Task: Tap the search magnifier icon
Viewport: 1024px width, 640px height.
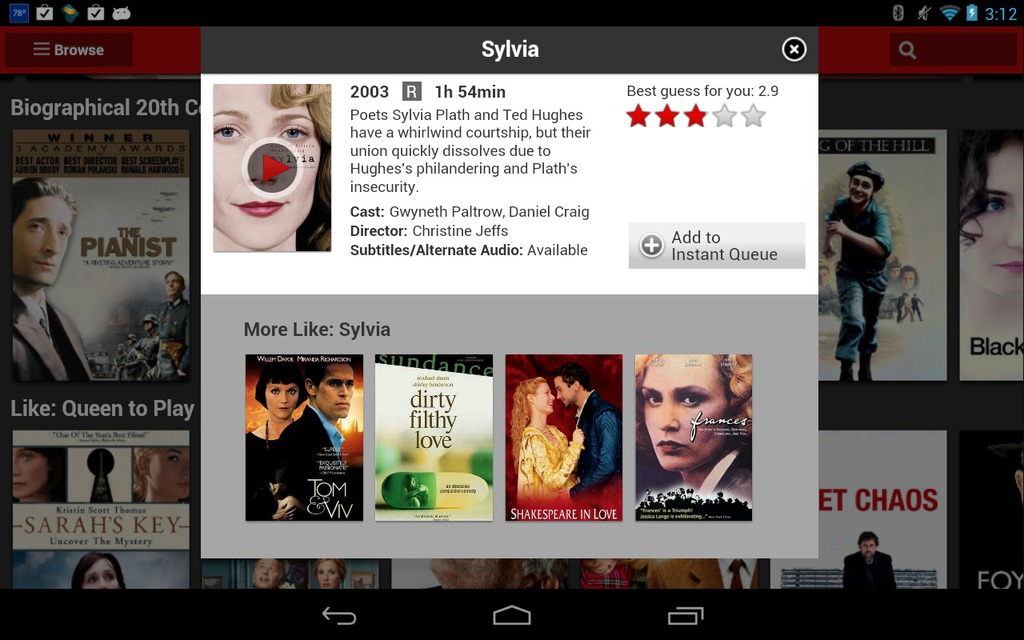Action: coord(906,50)
